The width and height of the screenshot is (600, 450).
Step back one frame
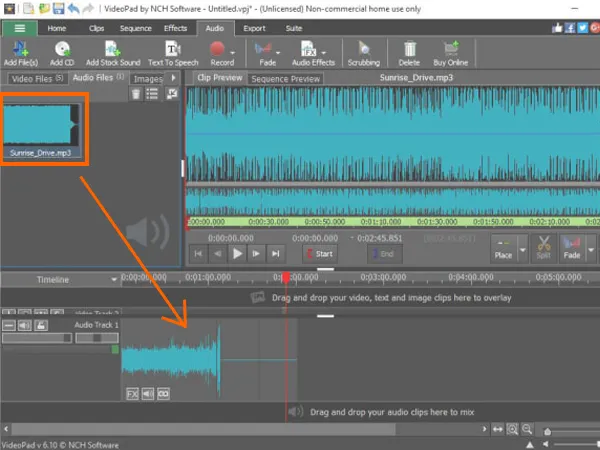point(218,253)
